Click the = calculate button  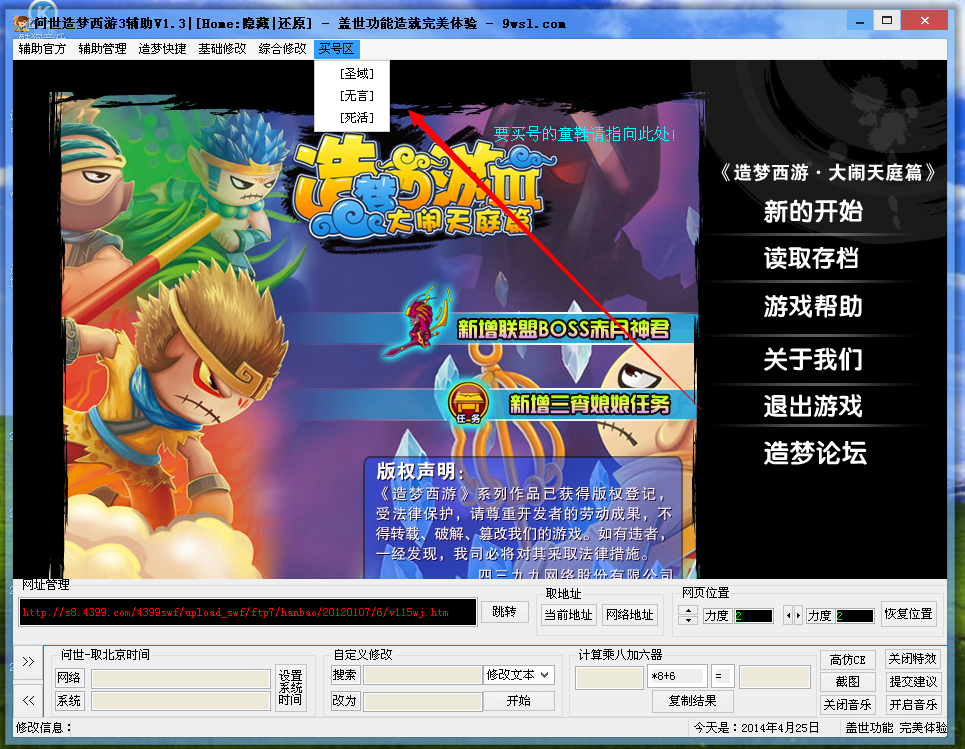point(723,676)
